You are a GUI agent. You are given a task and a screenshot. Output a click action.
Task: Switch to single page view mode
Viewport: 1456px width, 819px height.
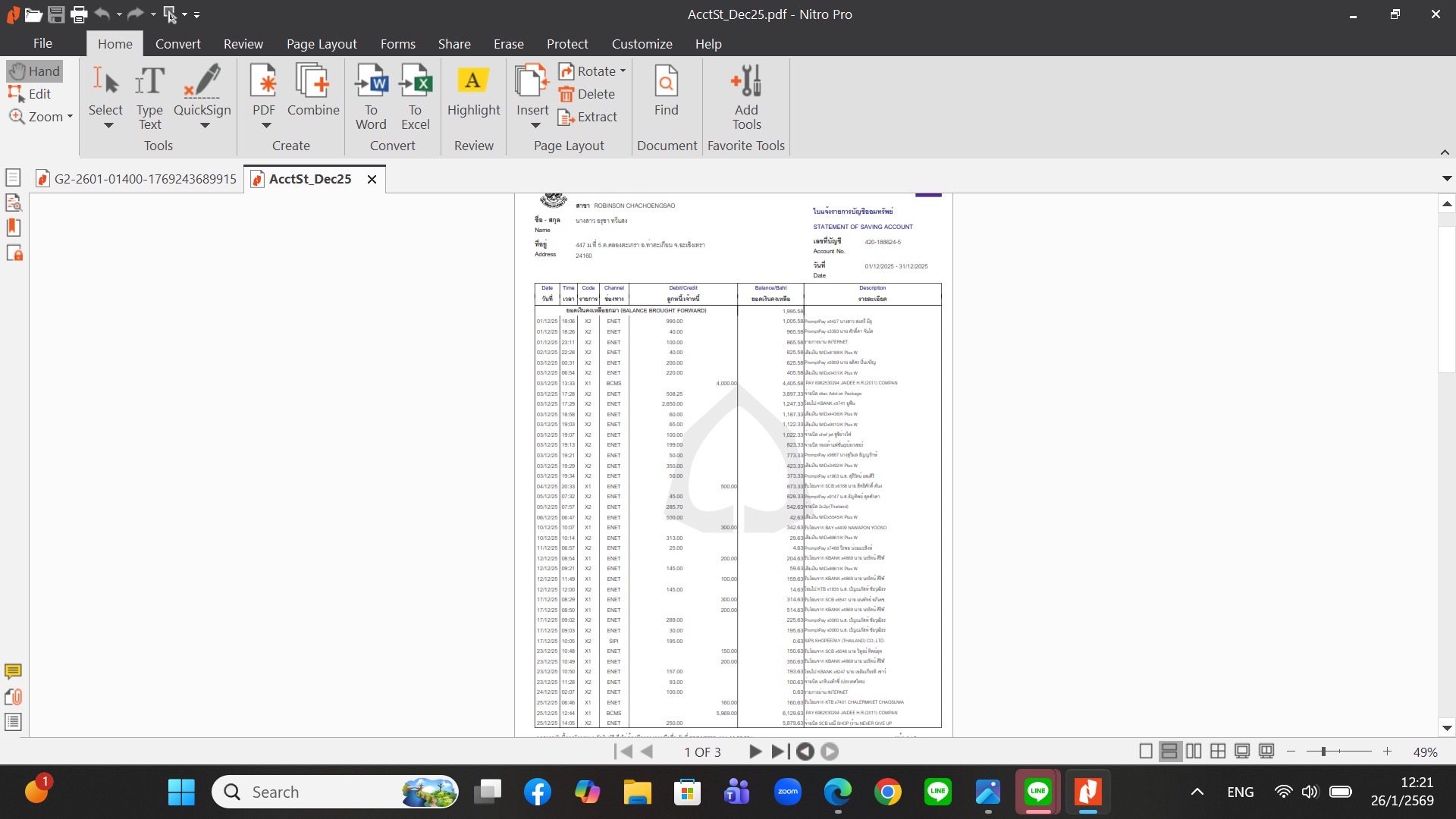[1146, 752]
